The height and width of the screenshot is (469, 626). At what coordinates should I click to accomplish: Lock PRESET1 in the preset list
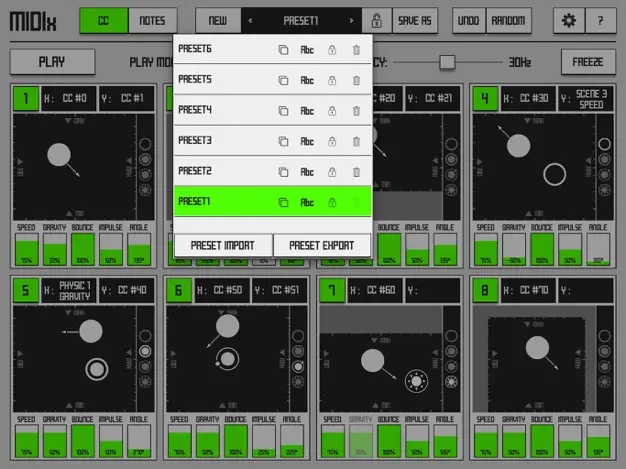(x=332, y=202)
